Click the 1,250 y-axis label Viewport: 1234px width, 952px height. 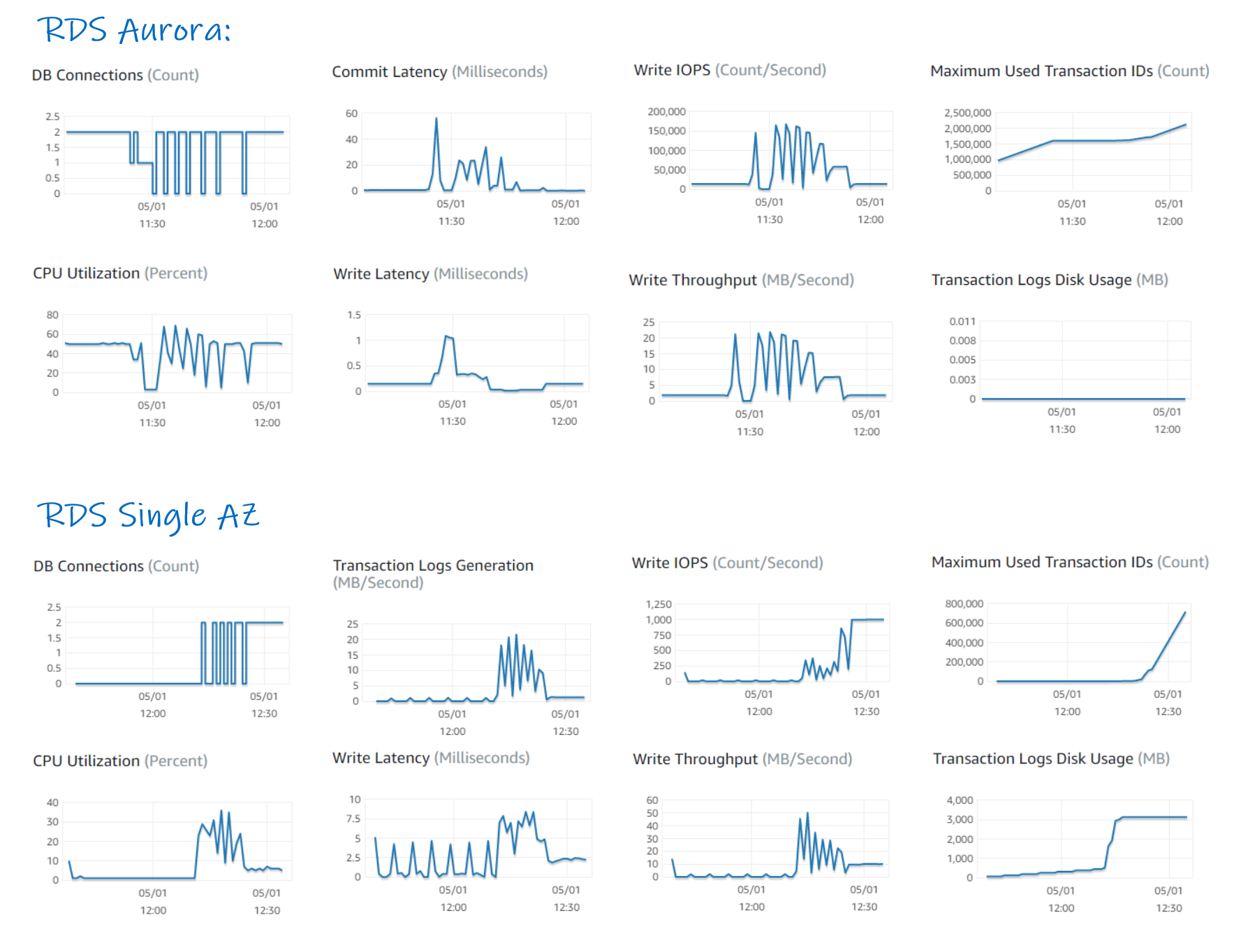point(659,604)
